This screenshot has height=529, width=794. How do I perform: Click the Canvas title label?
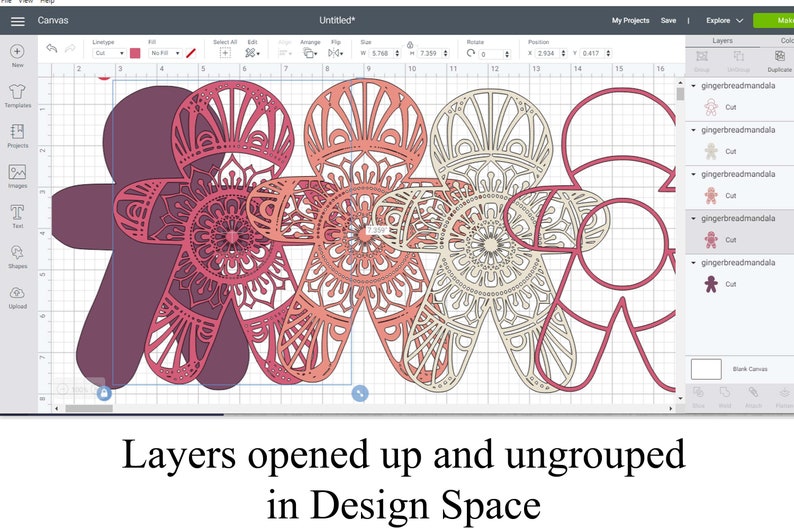pyautogui.click(x=53, y=21)
